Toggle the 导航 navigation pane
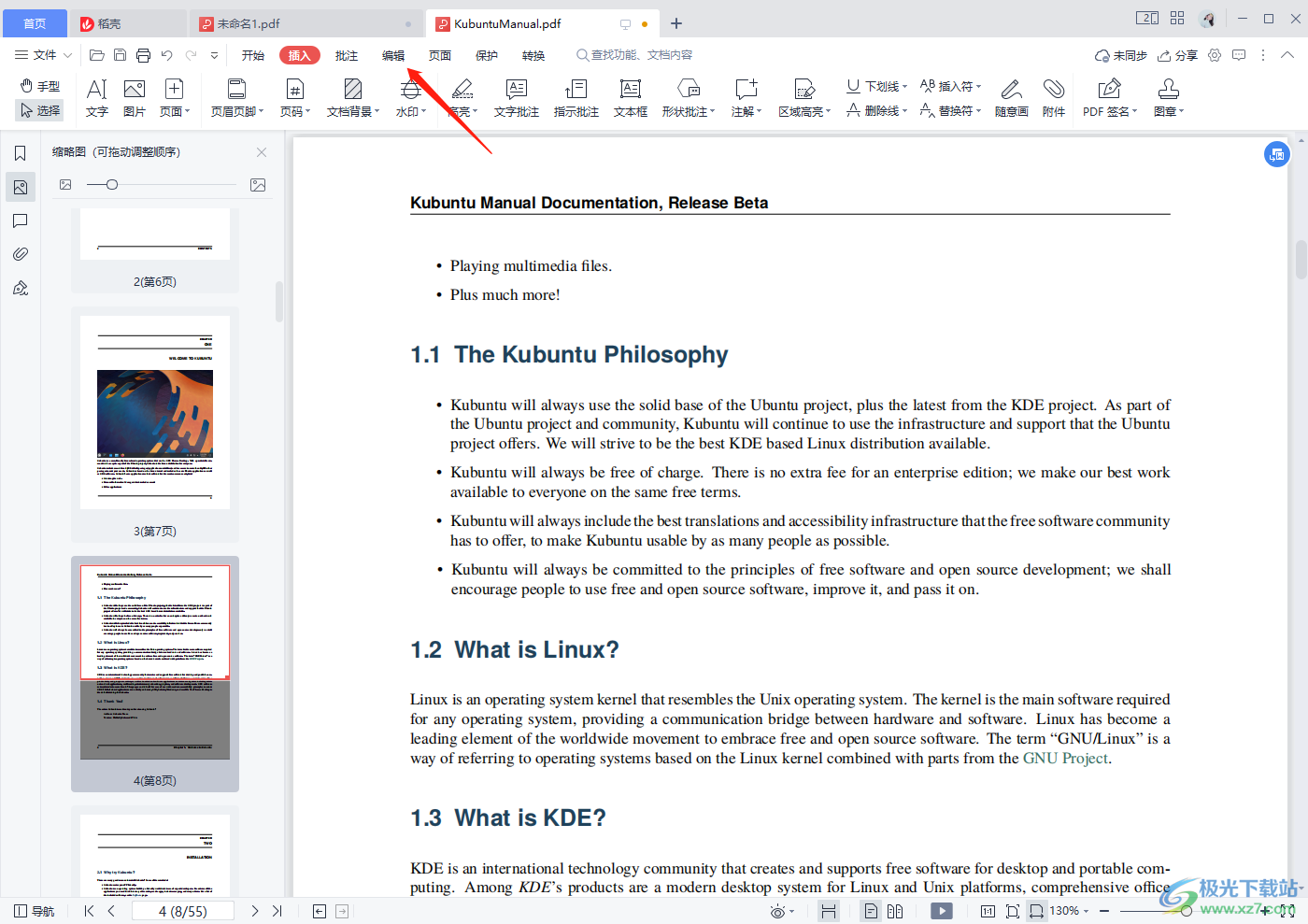The height and width of the screenshot is (924, 1308). [34, 911]
